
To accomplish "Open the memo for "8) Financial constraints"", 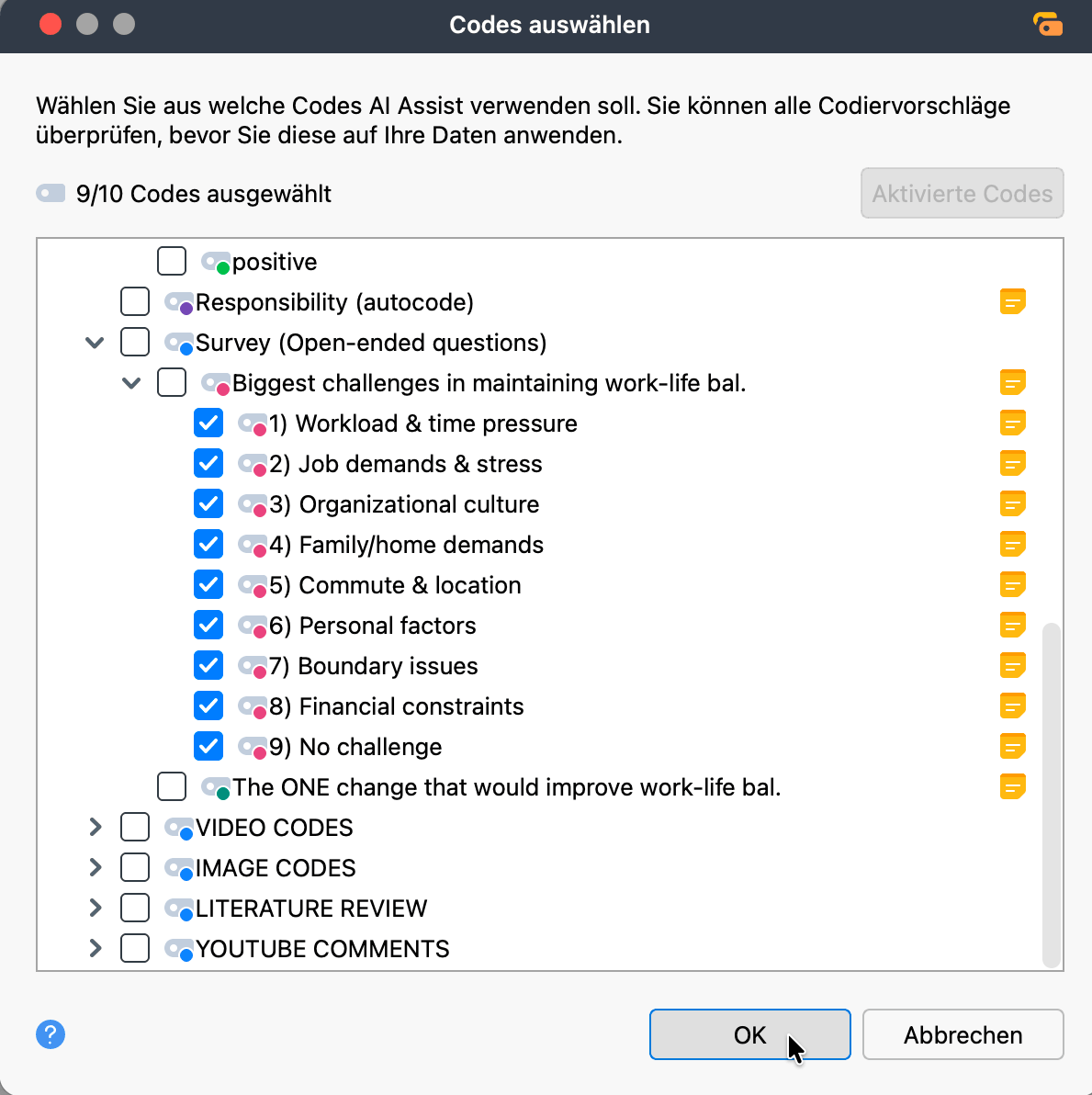I will pyautogui.click(x=1013, y=706).
